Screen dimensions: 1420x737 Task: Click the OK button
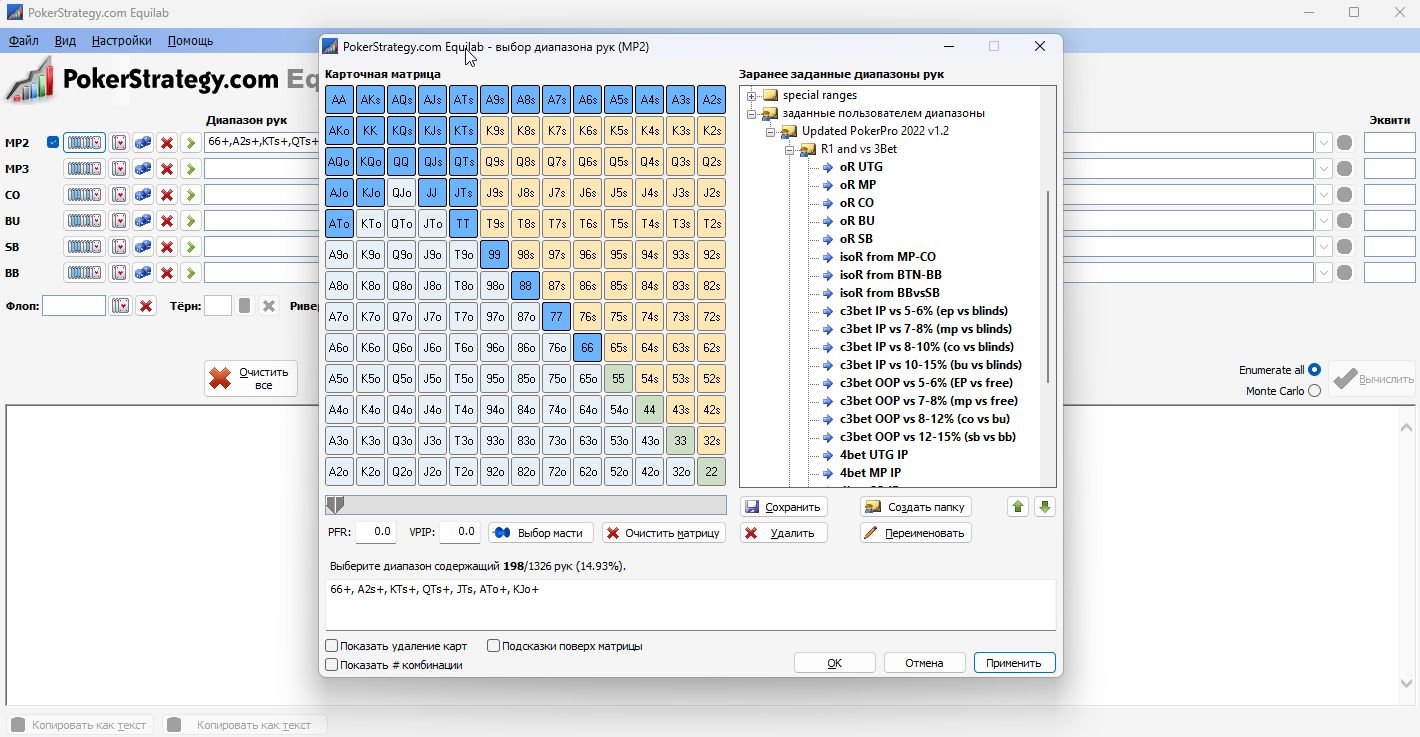pos(835,663)
